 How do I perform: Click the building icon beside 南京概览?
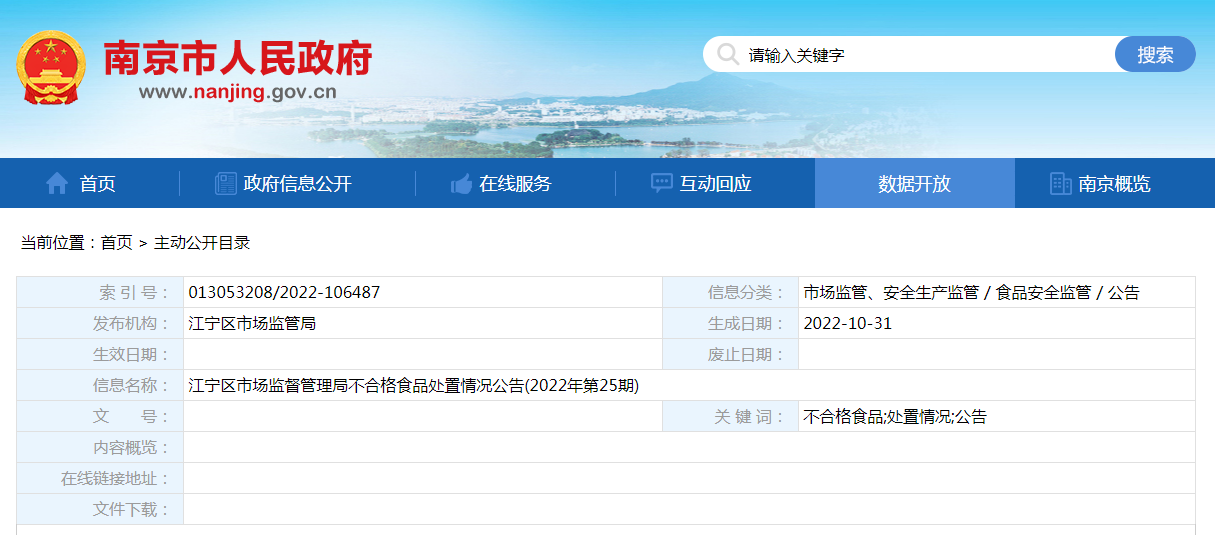(1060, 184)
